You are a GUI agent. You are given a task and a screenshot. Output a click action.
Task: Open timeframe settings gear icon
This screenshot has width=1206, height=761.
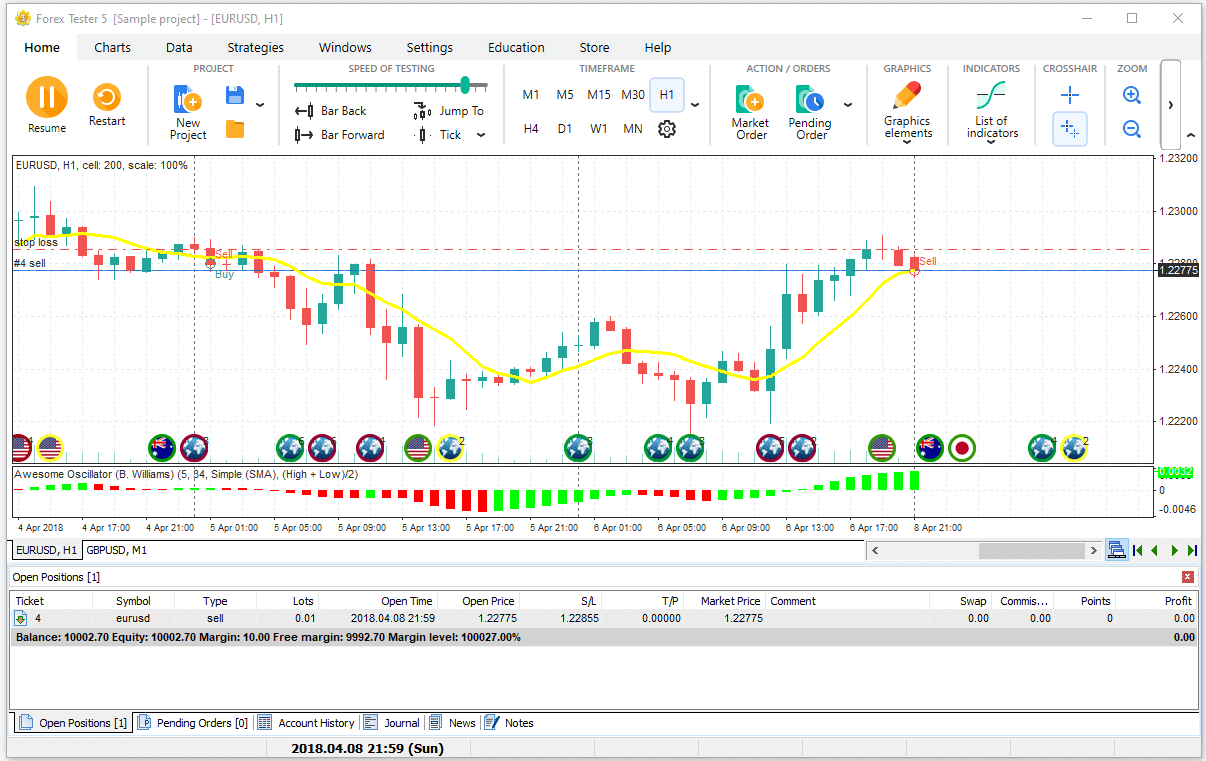667,129
